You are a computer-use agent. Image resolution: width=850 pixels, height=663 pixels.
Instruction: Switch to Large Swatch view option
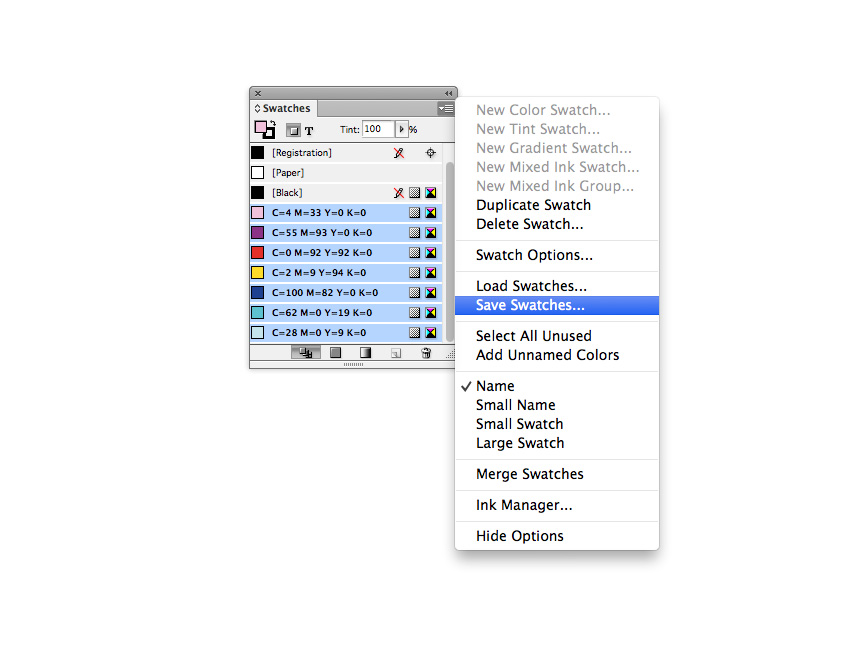pos(557,443)
